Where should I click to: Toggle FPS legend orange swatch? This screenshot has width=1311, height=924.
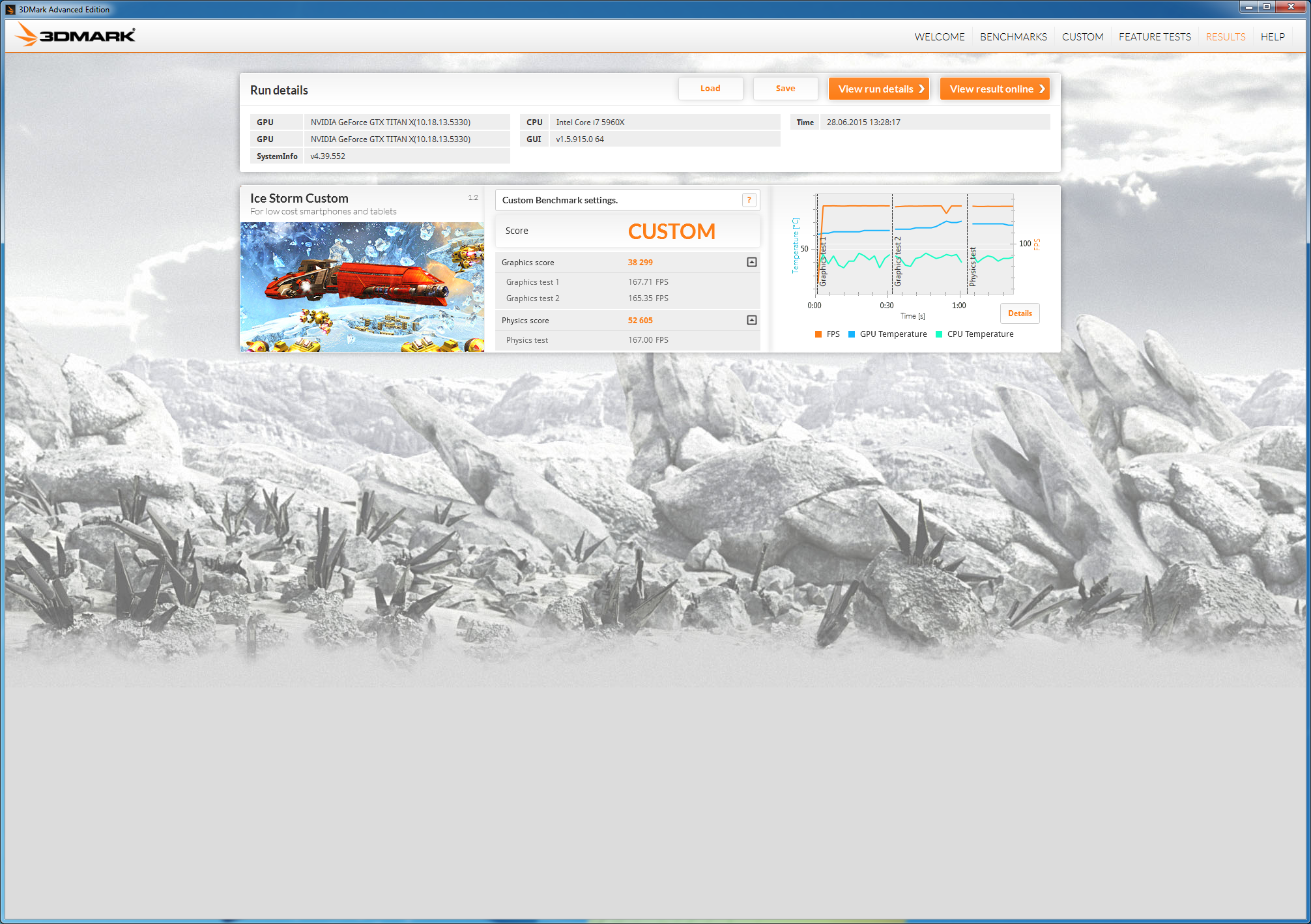pos(818,334)
